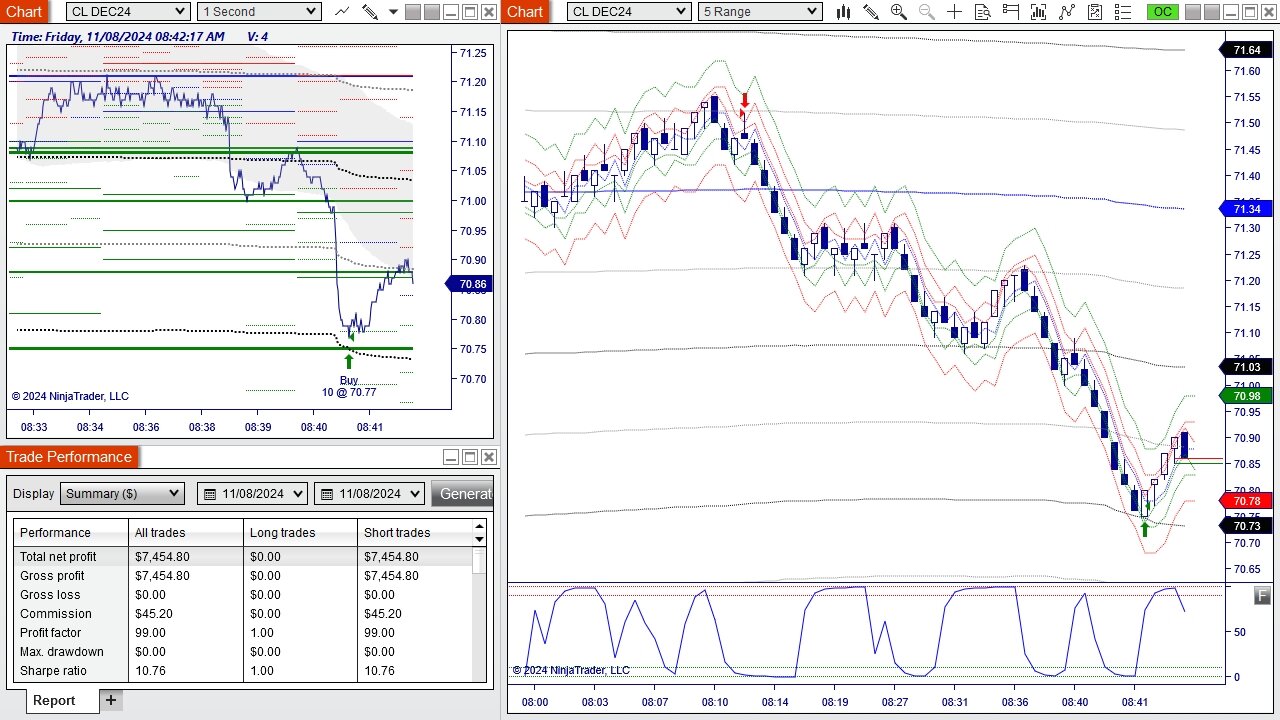Open the 1 Second interval dropdown
1280x720 pixels.
coord(259,12)
